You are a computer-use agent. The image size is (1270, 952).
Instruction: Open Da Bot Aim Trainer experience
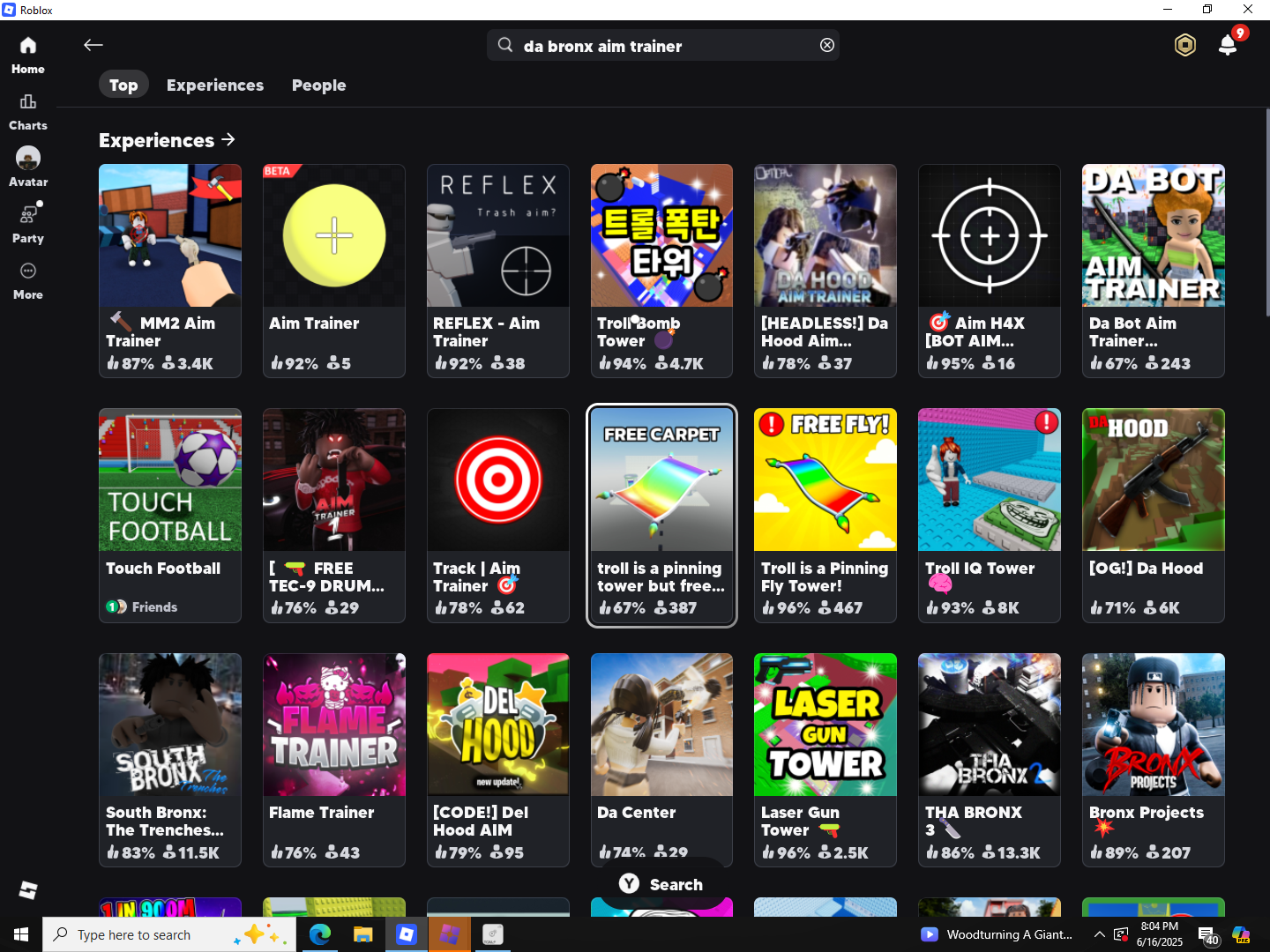(x=1154, y=271)
